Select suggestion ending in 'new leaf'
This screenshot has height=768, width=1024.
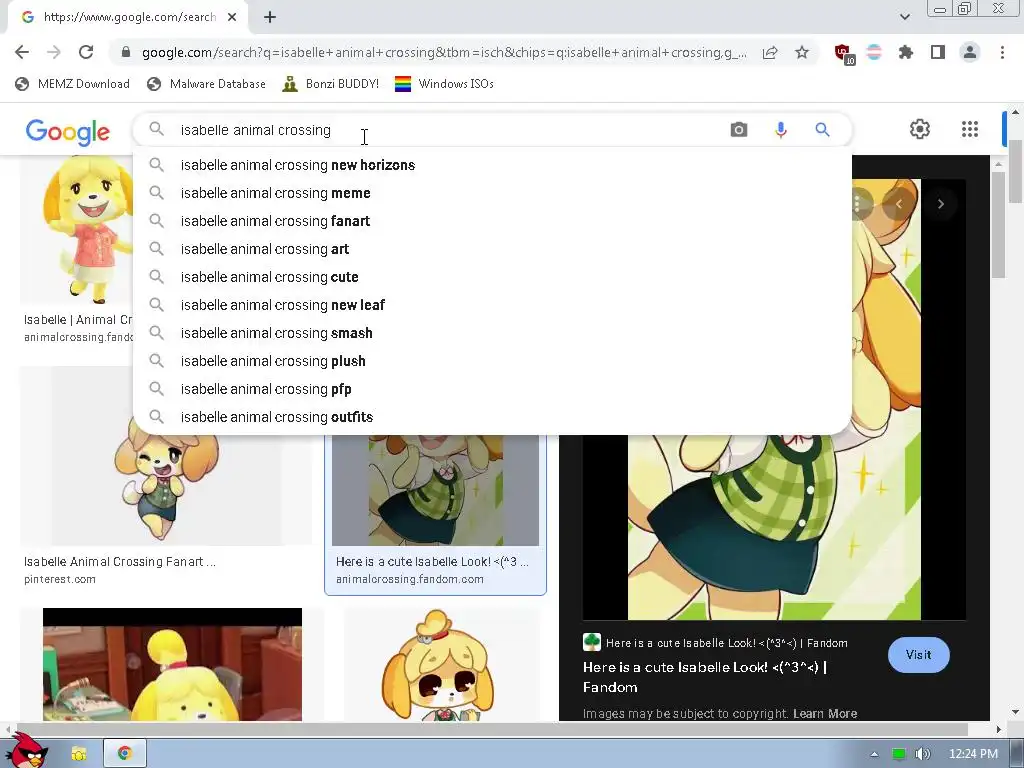[492, 305]
